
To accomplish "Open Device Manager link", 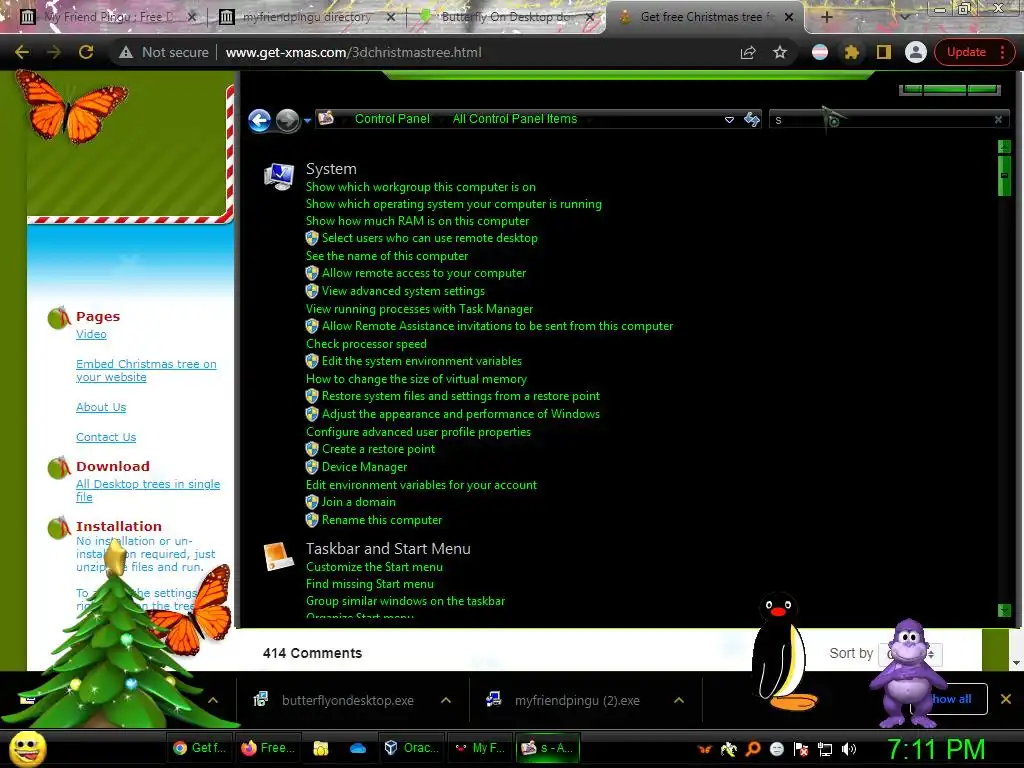I will (364, 467).
